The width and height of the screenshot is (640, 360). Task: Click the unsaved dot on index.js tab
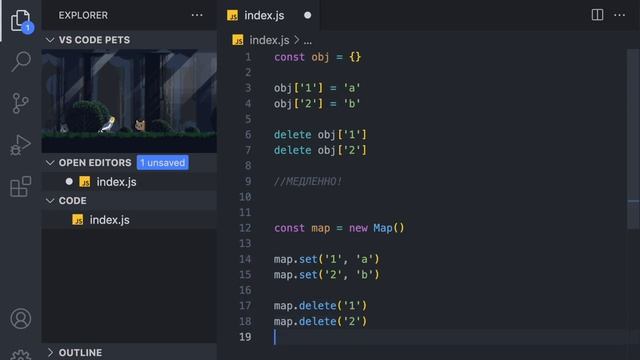point(307,15)
